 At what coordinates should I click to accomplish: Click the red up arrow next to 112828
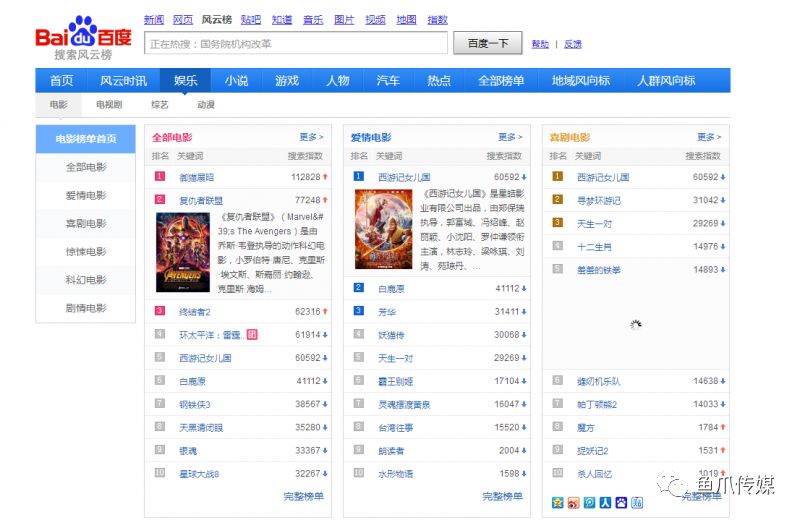(325, 177)
